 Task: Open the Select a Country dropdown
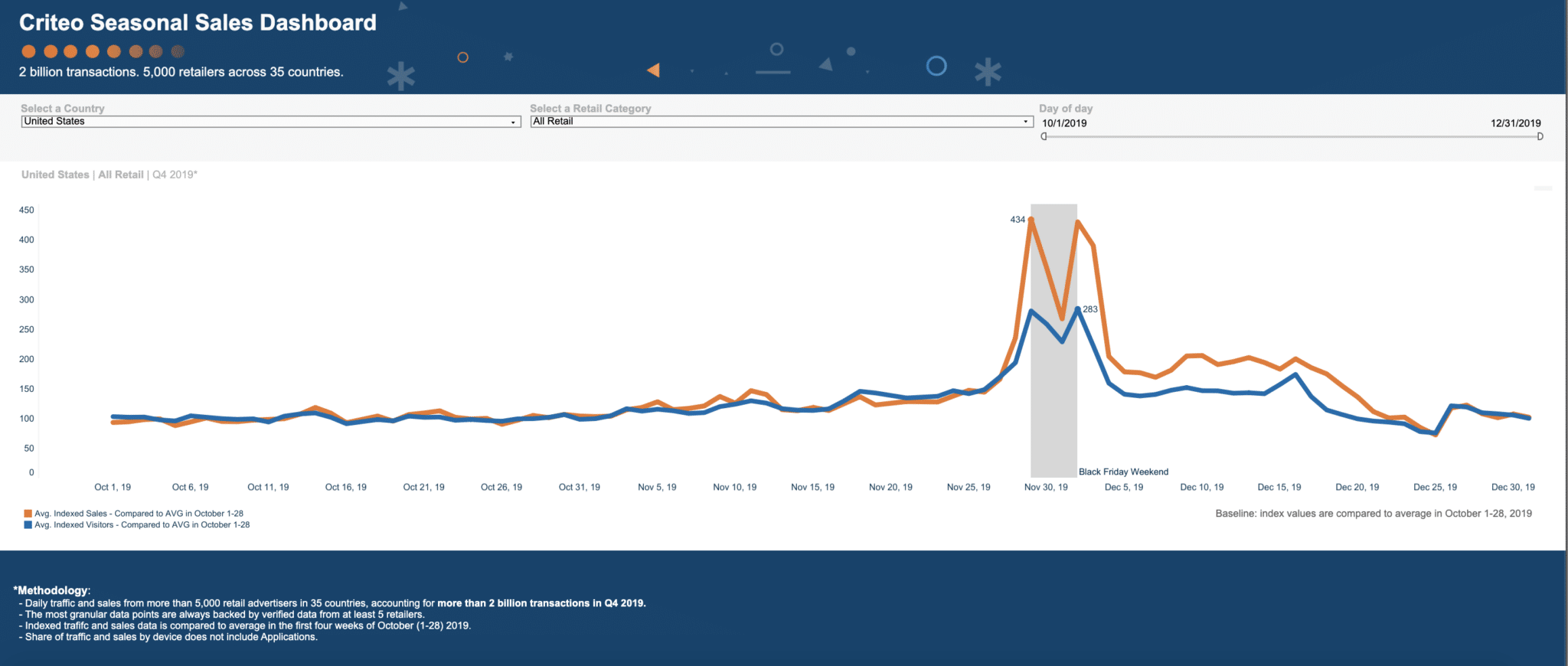point(271,122)
